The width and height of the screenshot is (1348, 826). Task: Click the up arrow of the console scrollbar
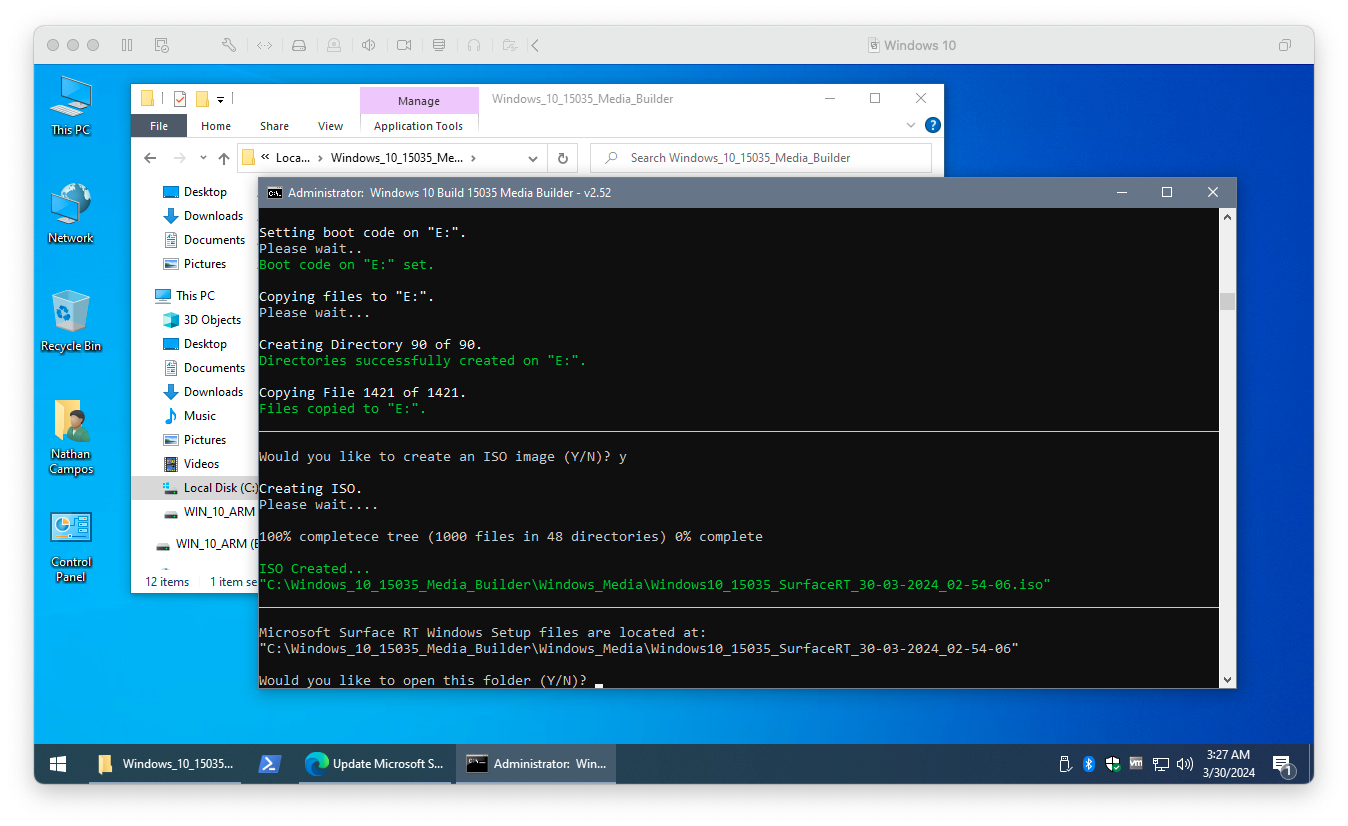click(x=1227, y=217)
